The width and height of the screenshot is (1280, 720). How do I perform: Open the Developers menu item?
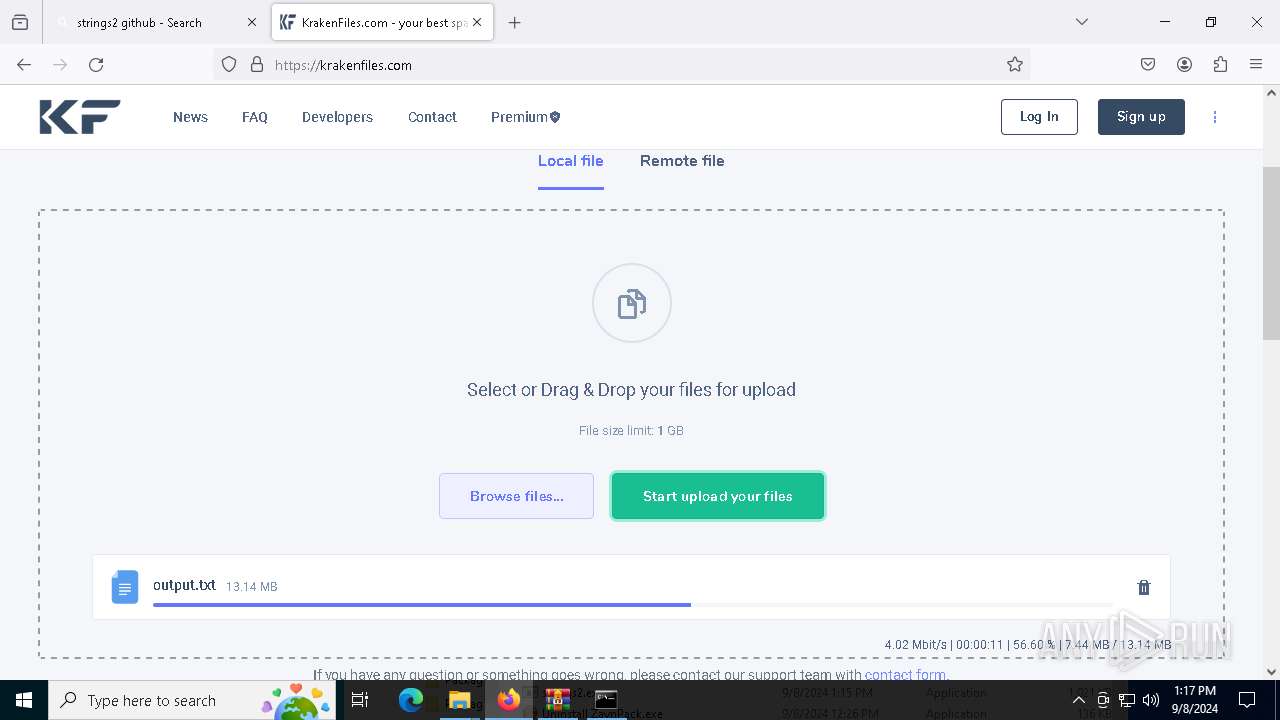[x=337, y=117]
